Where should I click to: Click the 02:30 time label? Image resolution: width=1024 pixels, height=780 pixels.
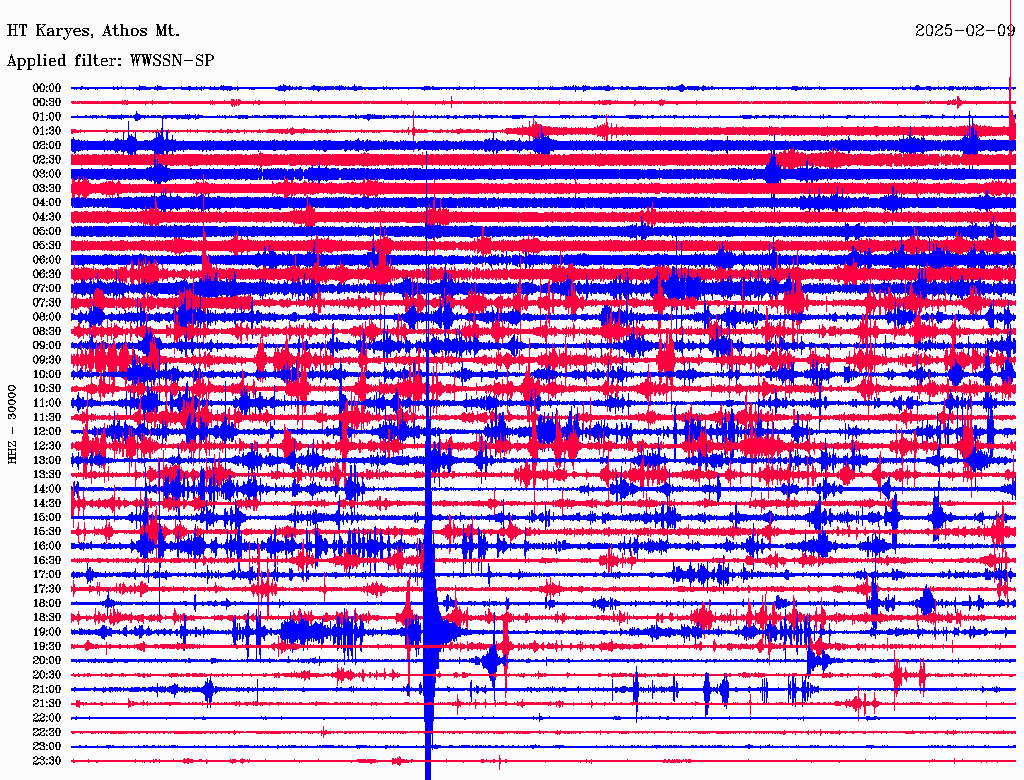(x=47, y=159)
